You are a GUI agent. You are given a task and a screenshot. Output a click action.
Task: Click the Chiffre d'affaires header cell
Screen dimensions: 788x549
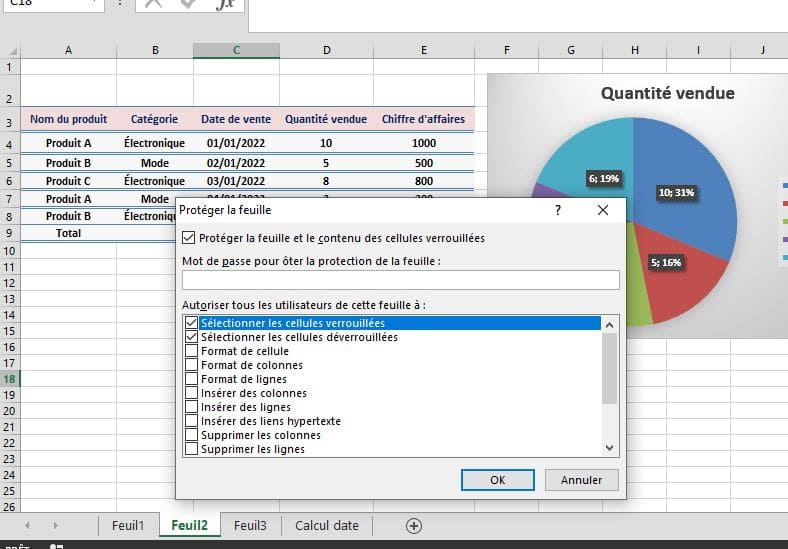[424, 119]
